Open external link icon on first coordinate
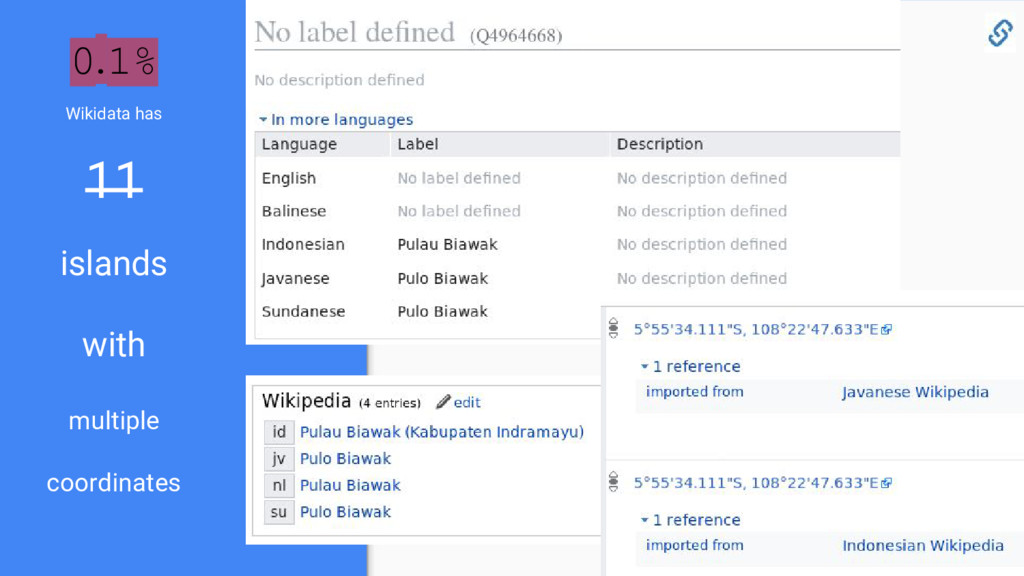1024x576 pixels. point(886,330)
